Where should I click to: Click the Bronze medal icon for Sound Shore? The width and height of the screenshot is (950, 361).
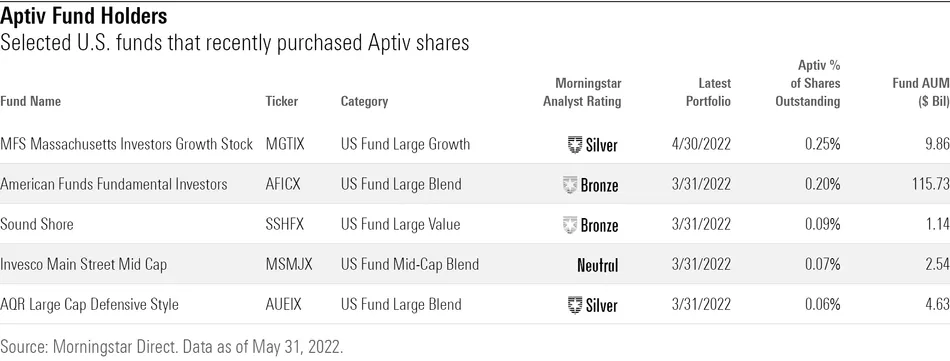570,225
